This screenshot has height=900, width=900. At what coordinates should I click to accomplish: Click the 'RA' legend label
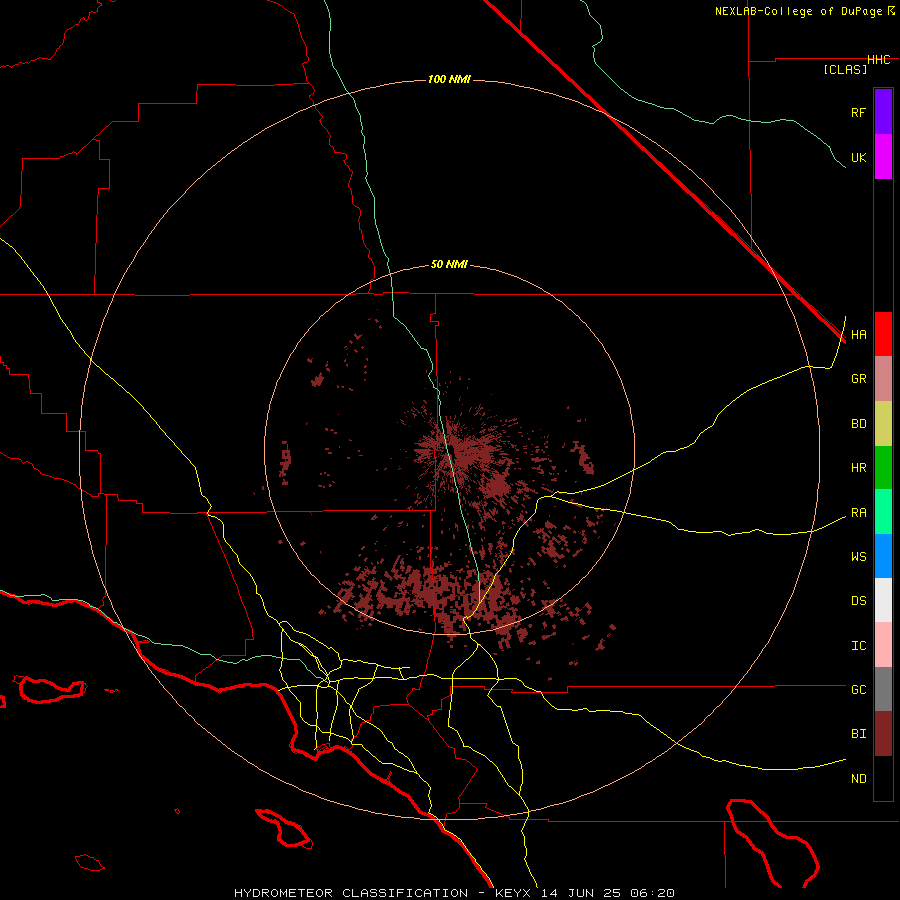coord(858,513)
